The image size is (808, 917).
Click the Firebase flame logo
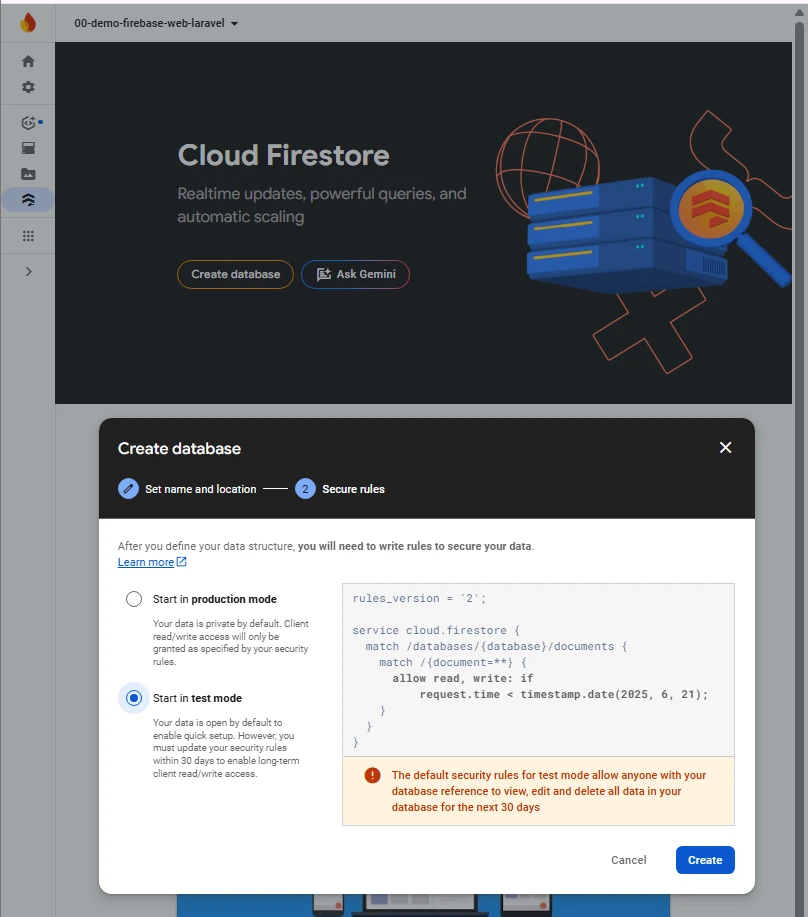(x=27, y=23)
